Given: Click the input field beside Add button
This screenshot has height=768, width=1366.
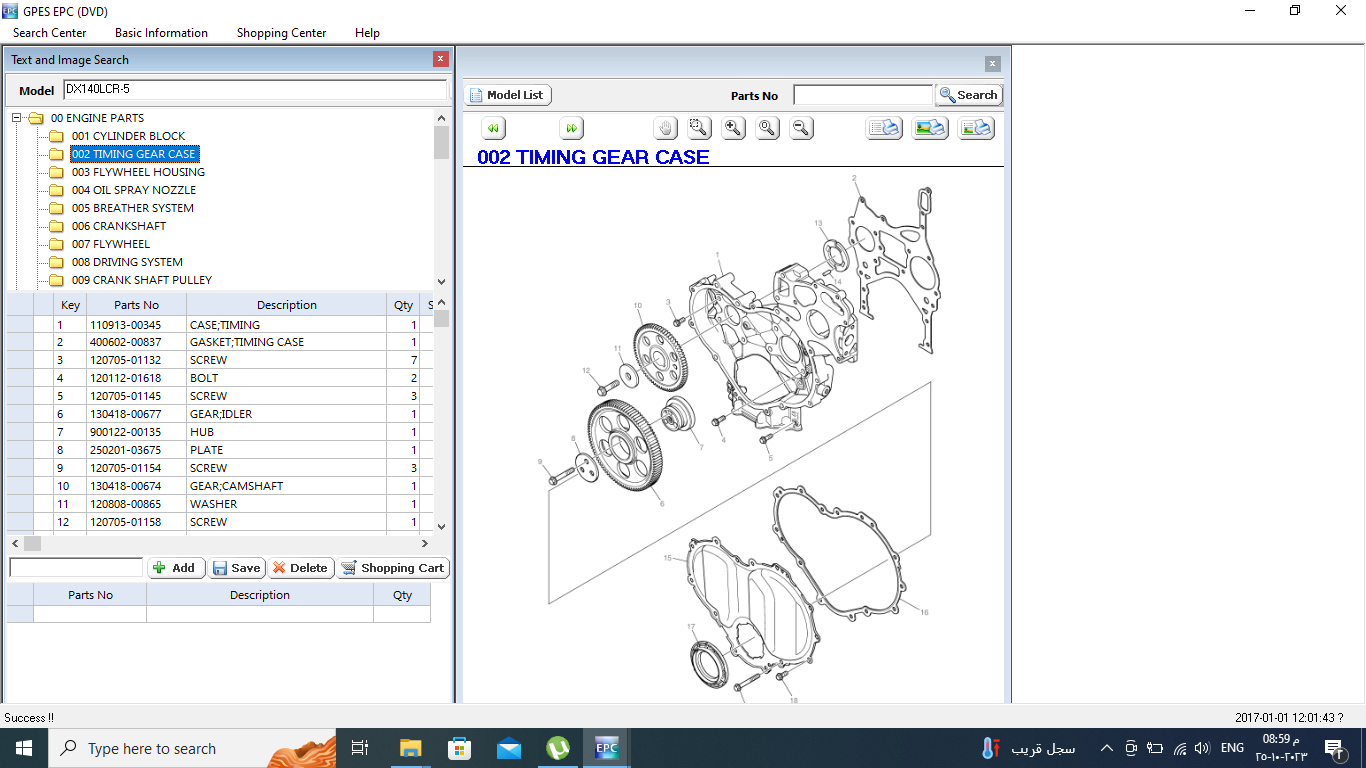Looking at the screenshot, I should click(76, 568).
